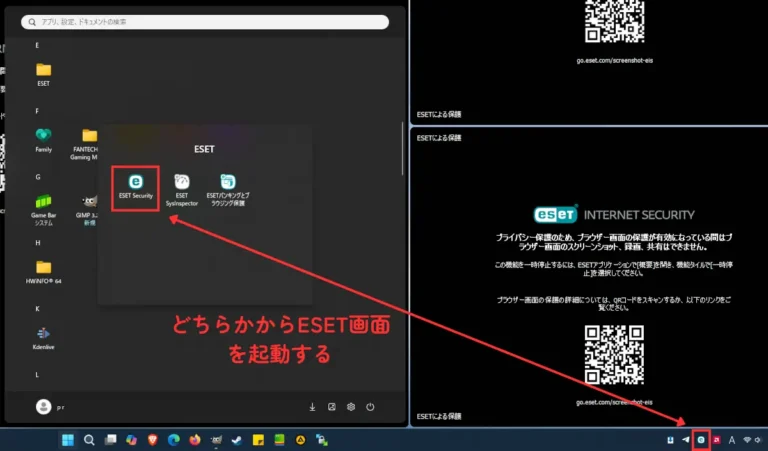This screenshot has height=451, width=768.
Task: Open Sticky Notes from taskbar
Action: pos(258,440)
